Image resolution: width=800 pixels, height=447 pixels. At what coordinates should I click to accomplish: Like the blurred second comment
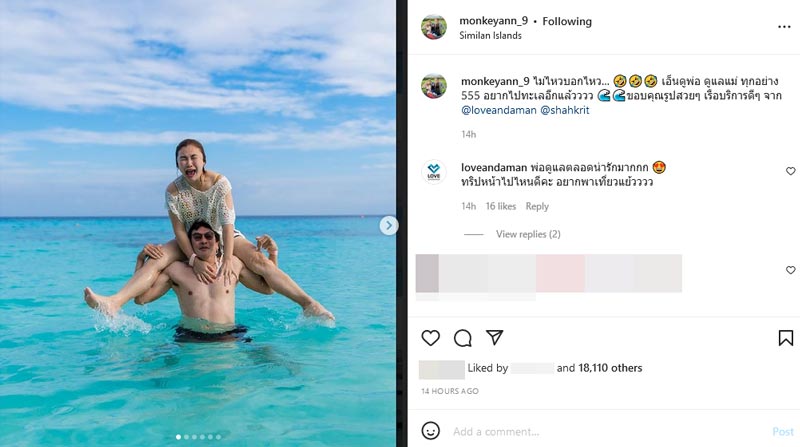point(790,270)
